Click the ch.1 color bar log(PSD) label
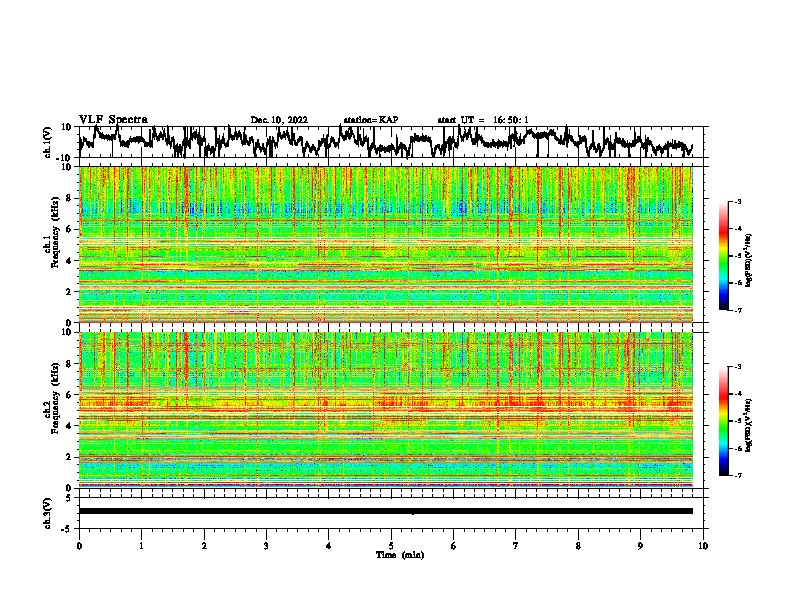Screen dimensions: 792x612 [749, 261]
